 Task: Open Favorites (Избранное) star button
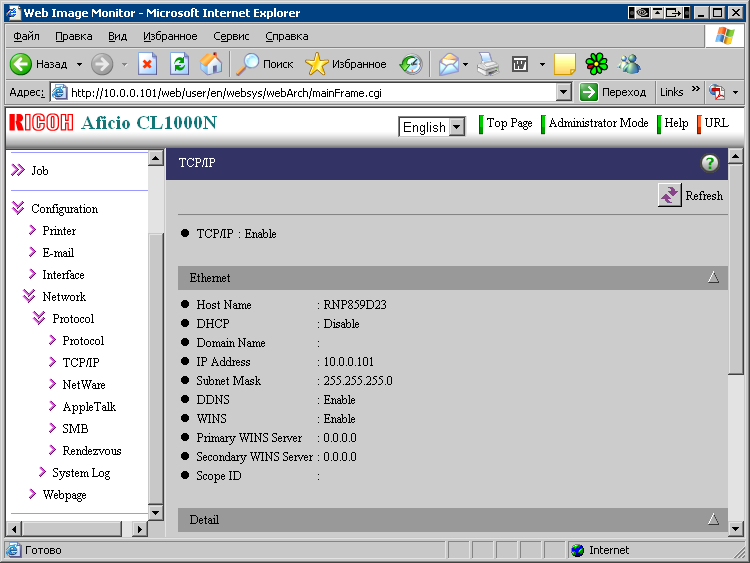pyautogui.click(x=346, y=64)
